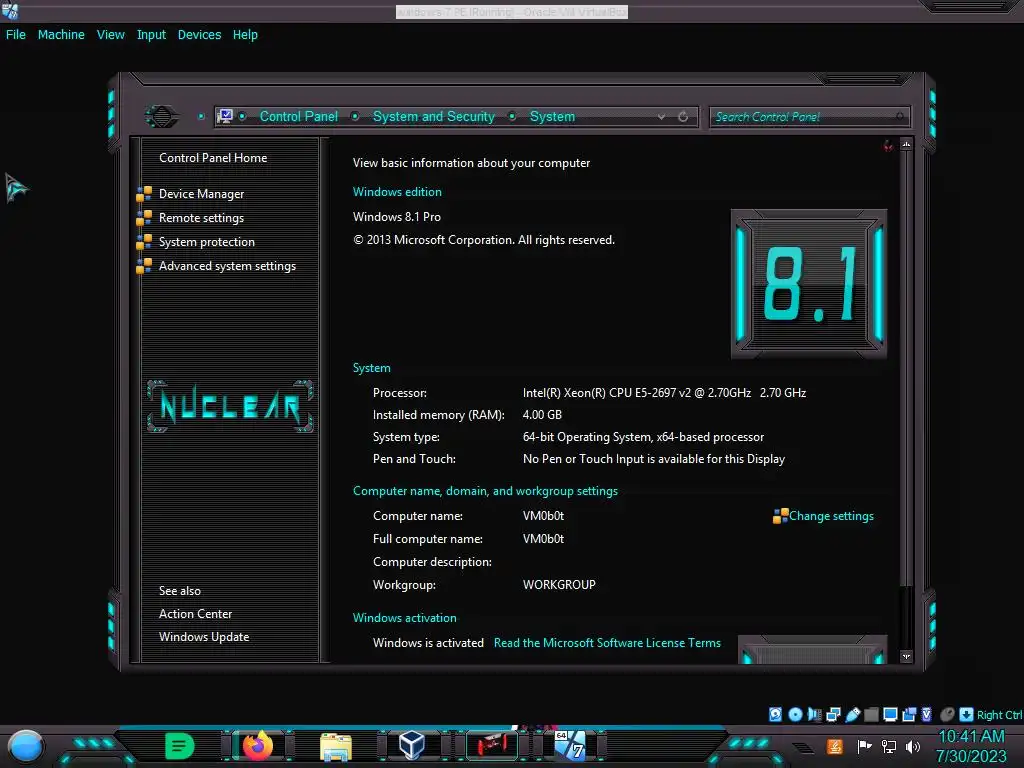Viewport: 1024px width, 768px height.
Task: Click the Remote settings shield icon
Action: (144, 218)
